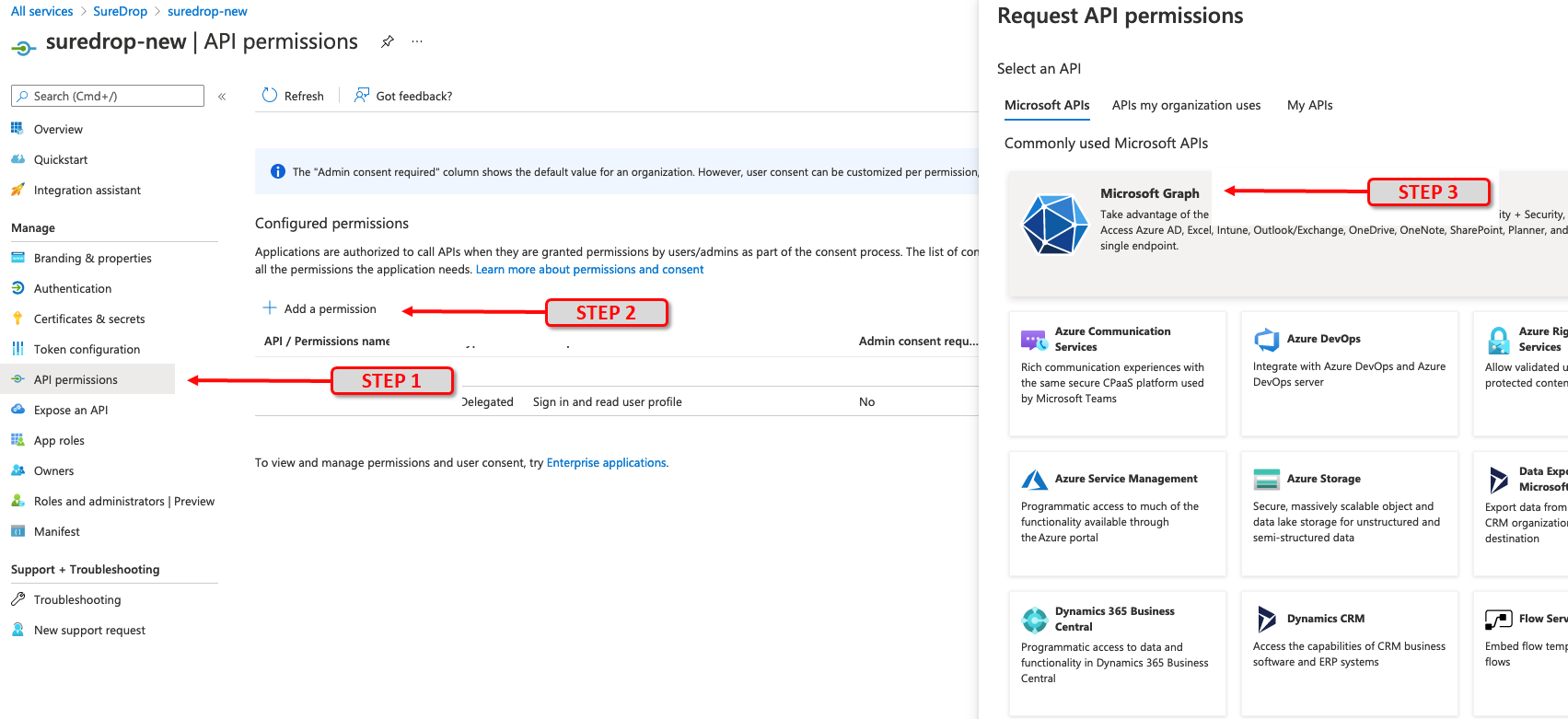Click API / Permissions name column header
Screen dimensions: 1568x719
click(327, 341)
